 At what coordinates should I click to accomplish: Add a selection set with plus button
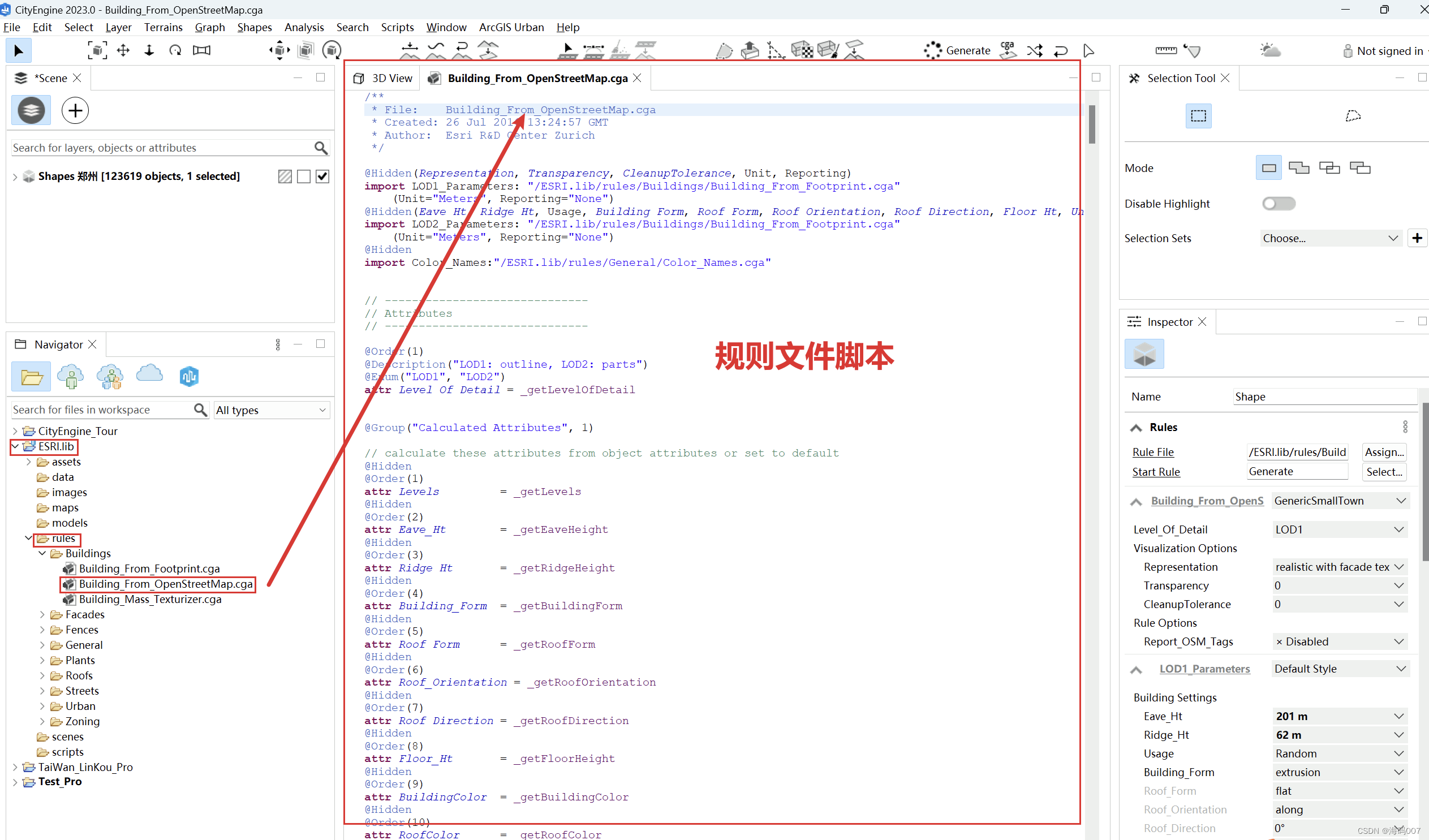pyautogui.click(x=1417, y=238)
